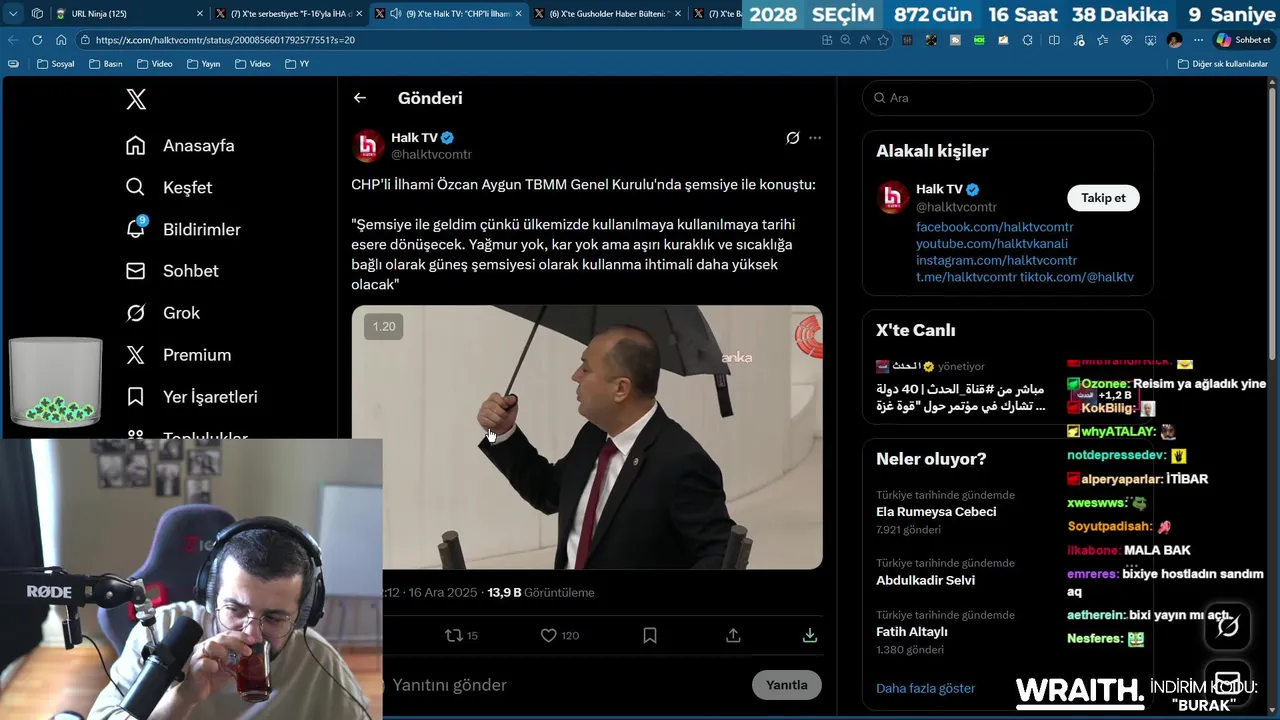This screenshot has width=1280, height=720.
Task: Open Bildirimler notifications
Action: (183, 230)
